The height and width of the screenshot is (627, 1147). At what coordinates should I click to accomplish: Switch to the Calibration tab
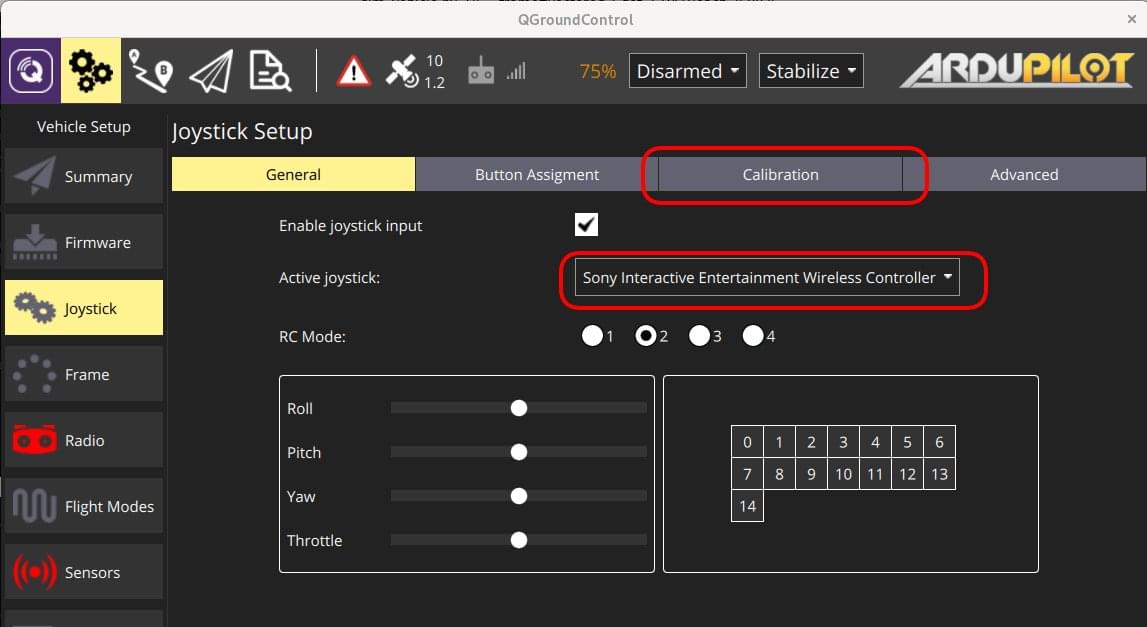780,175
